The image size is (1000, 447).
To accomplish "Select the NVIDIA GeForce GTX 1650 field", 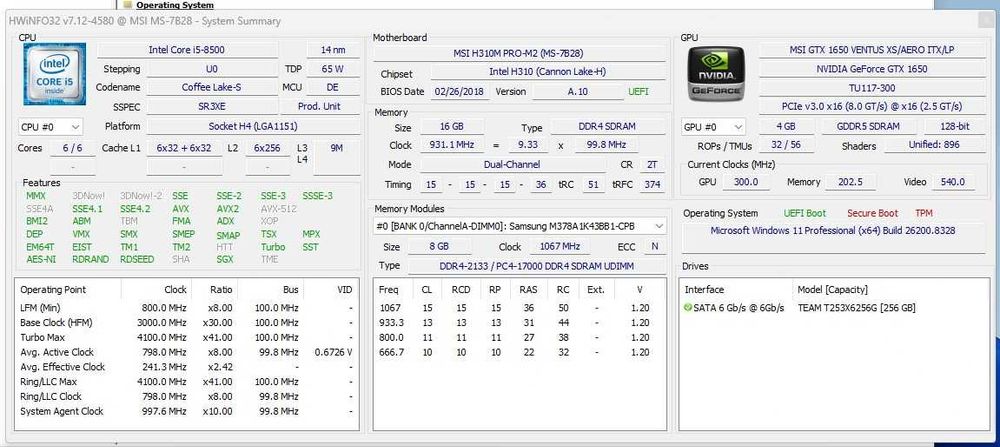I will 871,68.
